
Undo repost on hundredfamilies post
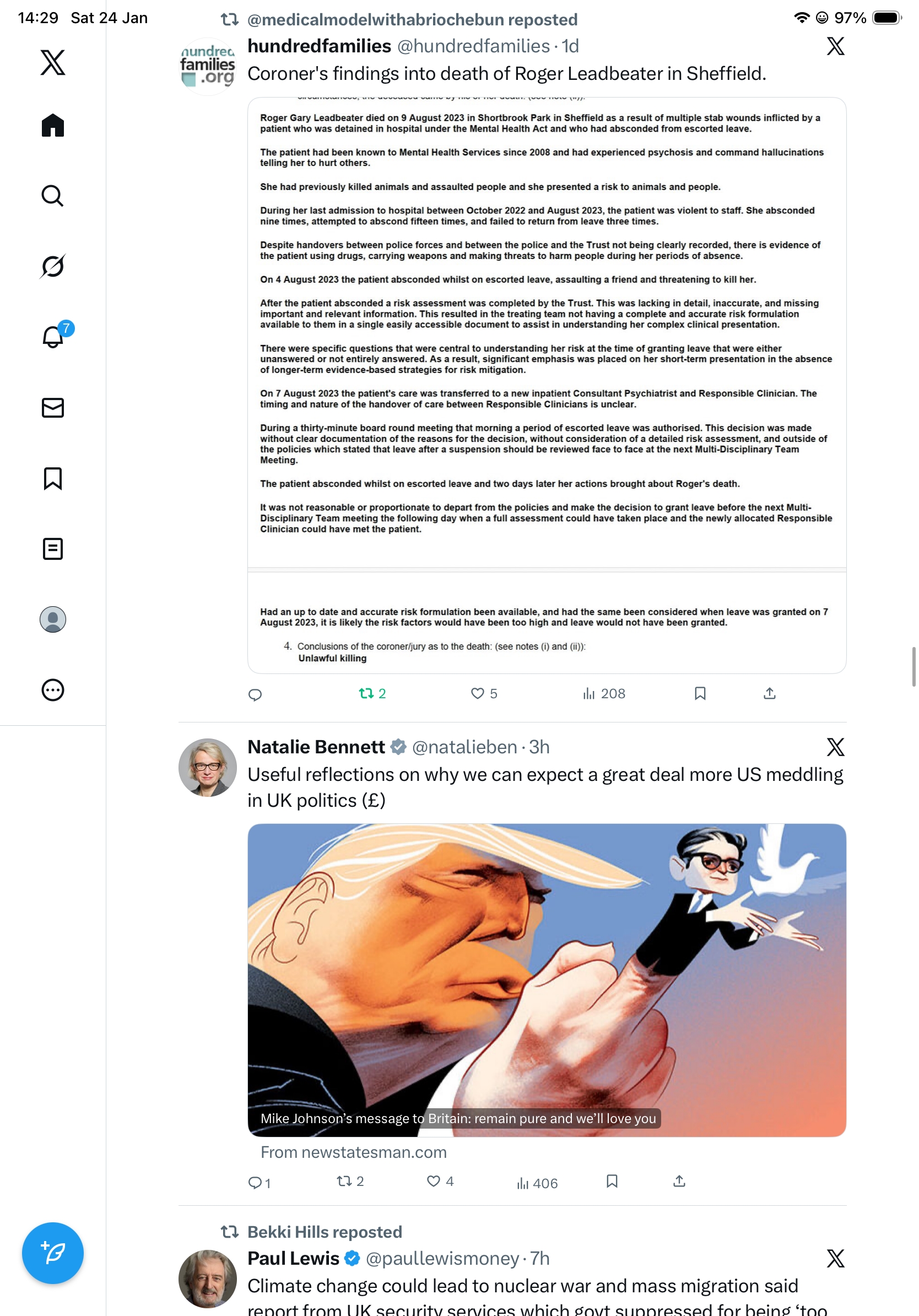[x=372, y=693]
